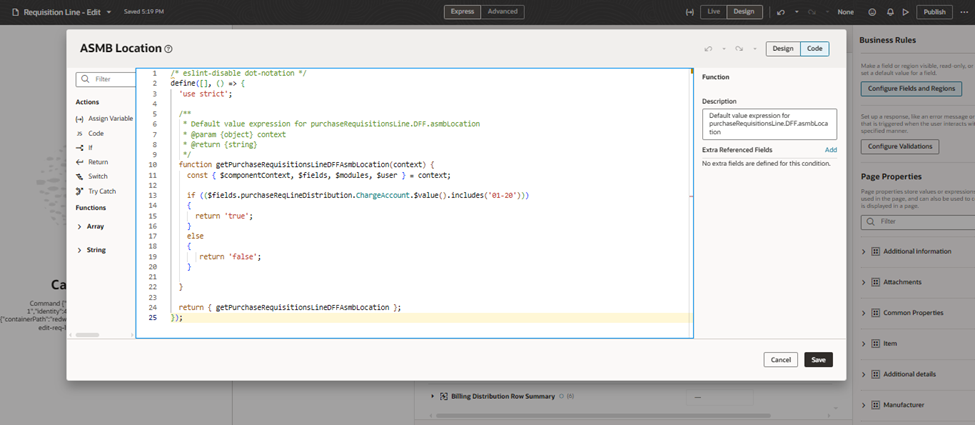Click line number 25 in the gutter
Image resolution: width=975 pixels, height=425 pixels.
[x=153, y=317]
